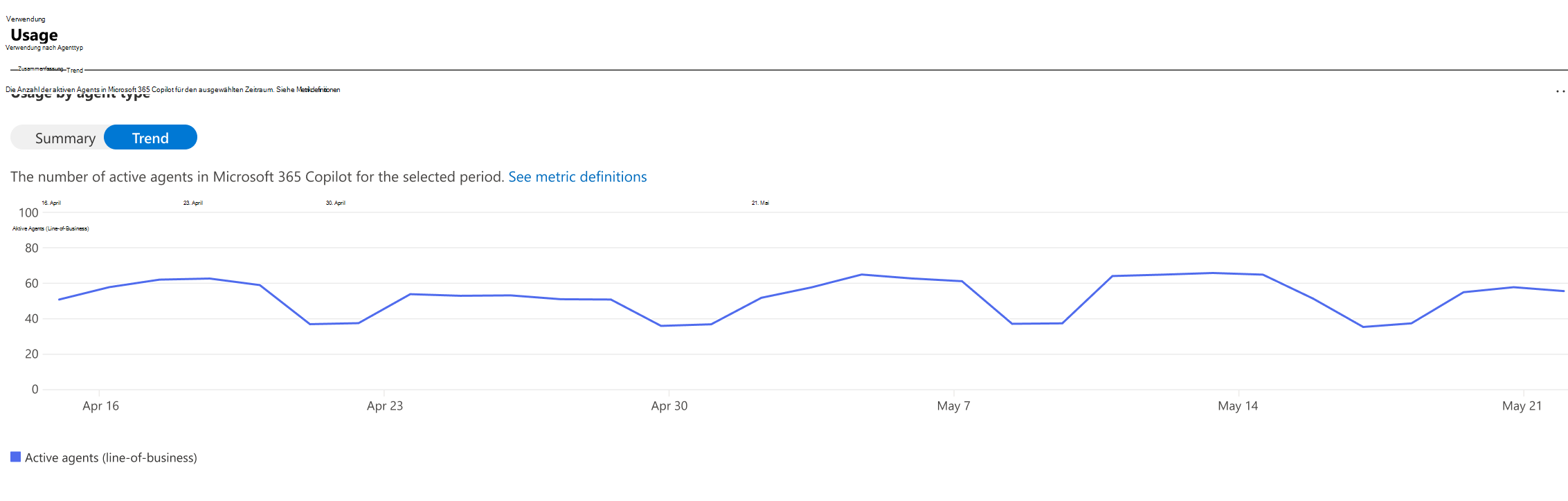Click the Active agents (line-of-business) legend label
The image size is (1568, 501).
[111, 457]
